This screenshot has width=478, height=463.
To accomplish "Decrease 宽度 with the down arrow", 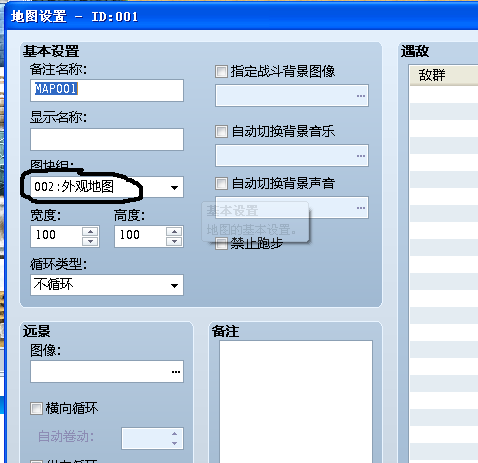I will [90, 242].
